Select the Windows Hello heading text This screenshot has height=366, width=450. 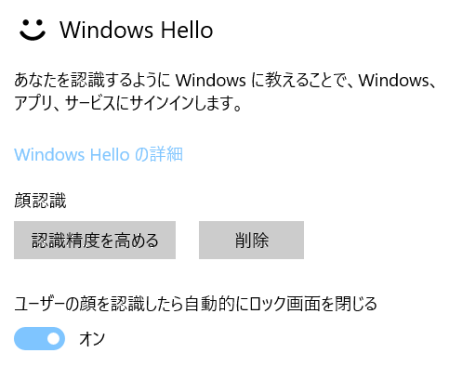(x=136, y=30)
